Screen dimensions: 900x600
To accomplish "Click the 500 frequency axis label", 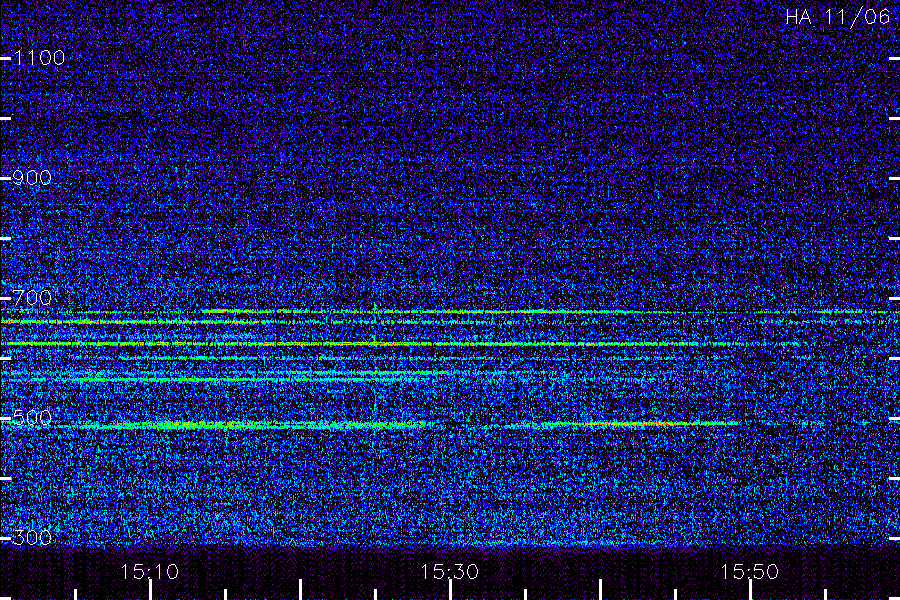I will [32, 417].
